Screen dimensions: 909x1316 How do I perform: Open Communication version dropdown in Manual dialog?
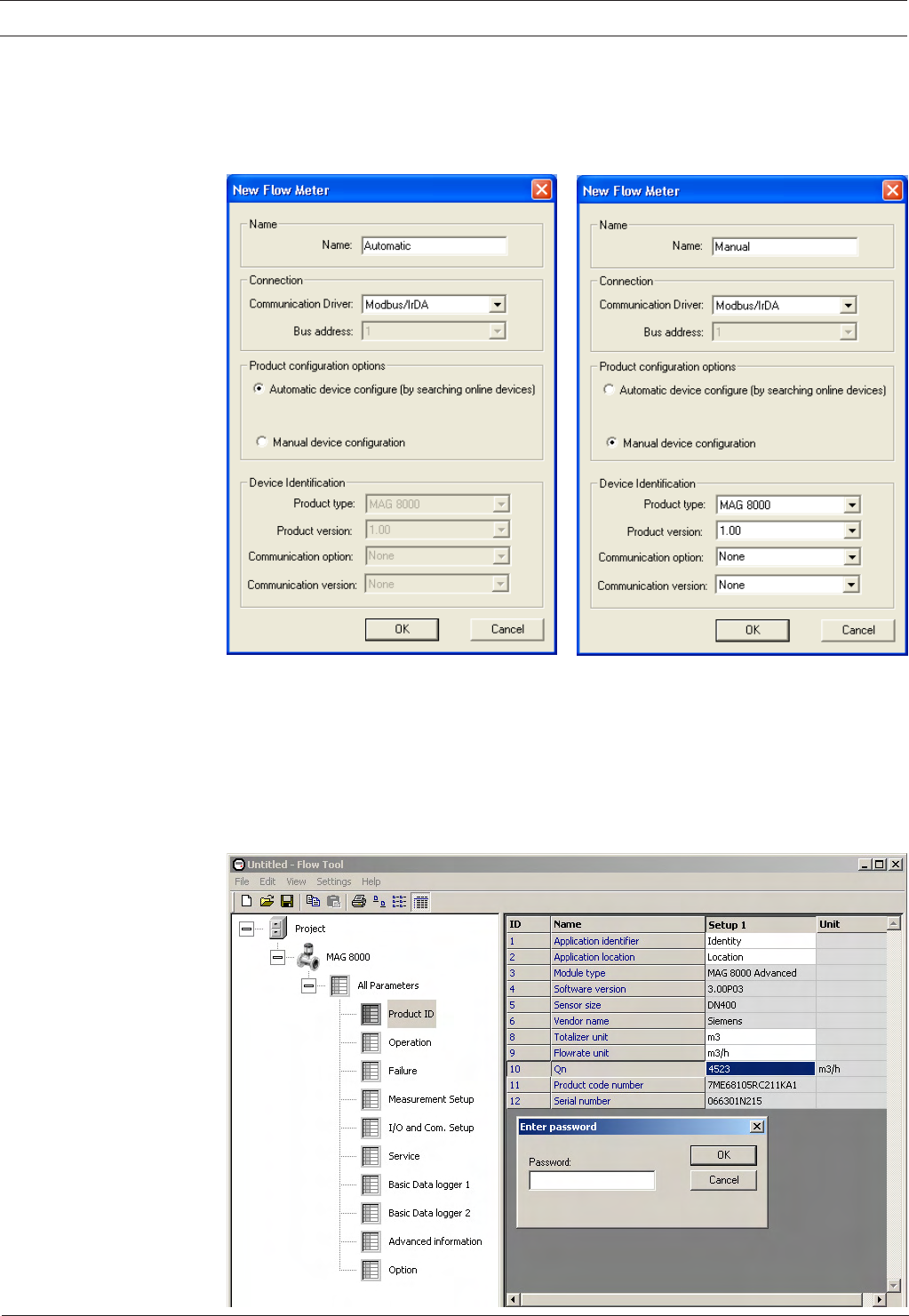(x=851, y=585)
